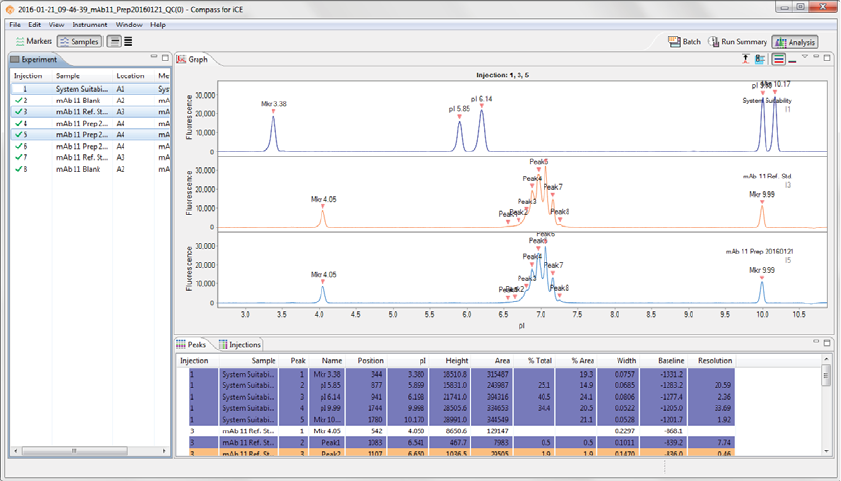
Task: Switch to the Analysis screen
Action: pyautogui.click(x=796, y=42)
